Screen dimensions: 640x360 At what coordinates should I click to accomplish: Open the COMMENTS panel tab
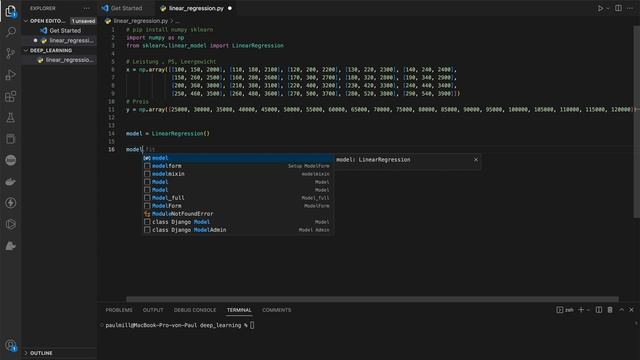click(x=277, y=310)
